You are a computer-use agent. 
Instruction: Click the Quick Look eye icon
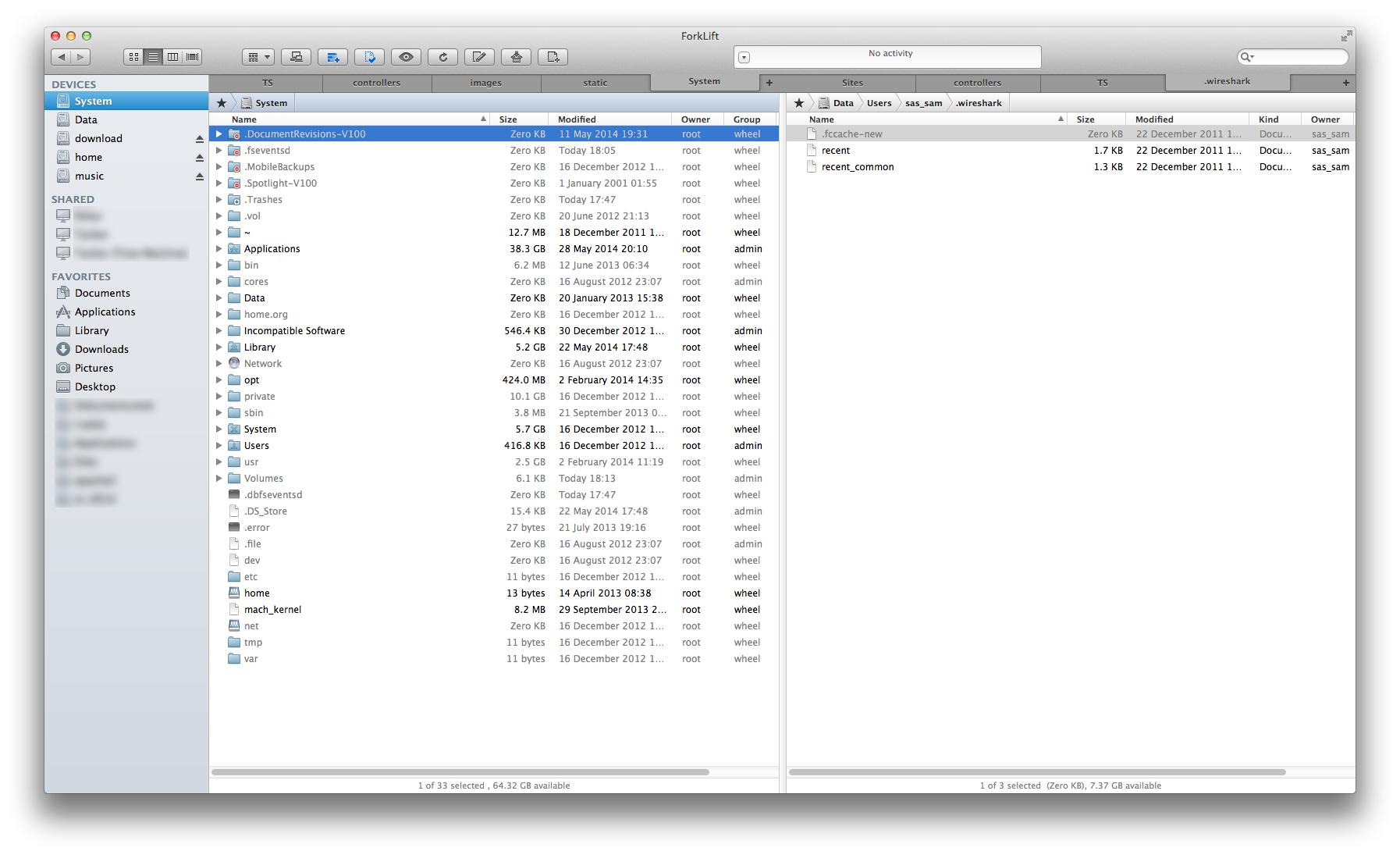pos(406,57)
